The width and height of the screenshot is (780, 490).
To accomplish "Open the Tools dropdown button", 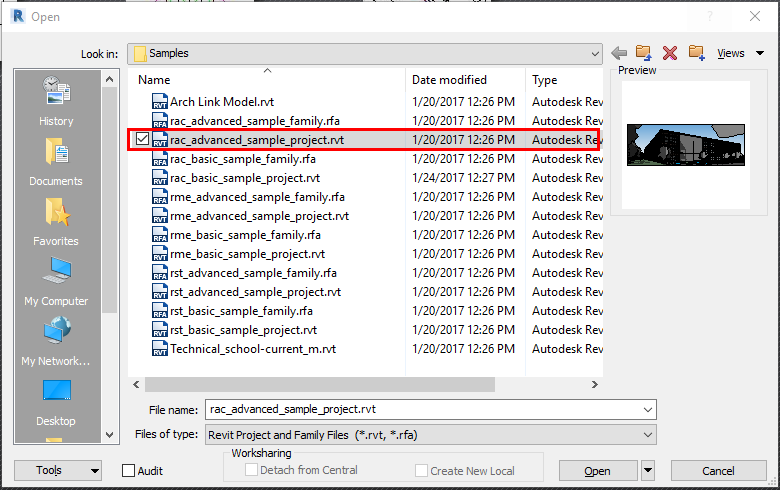I will 58,471.
